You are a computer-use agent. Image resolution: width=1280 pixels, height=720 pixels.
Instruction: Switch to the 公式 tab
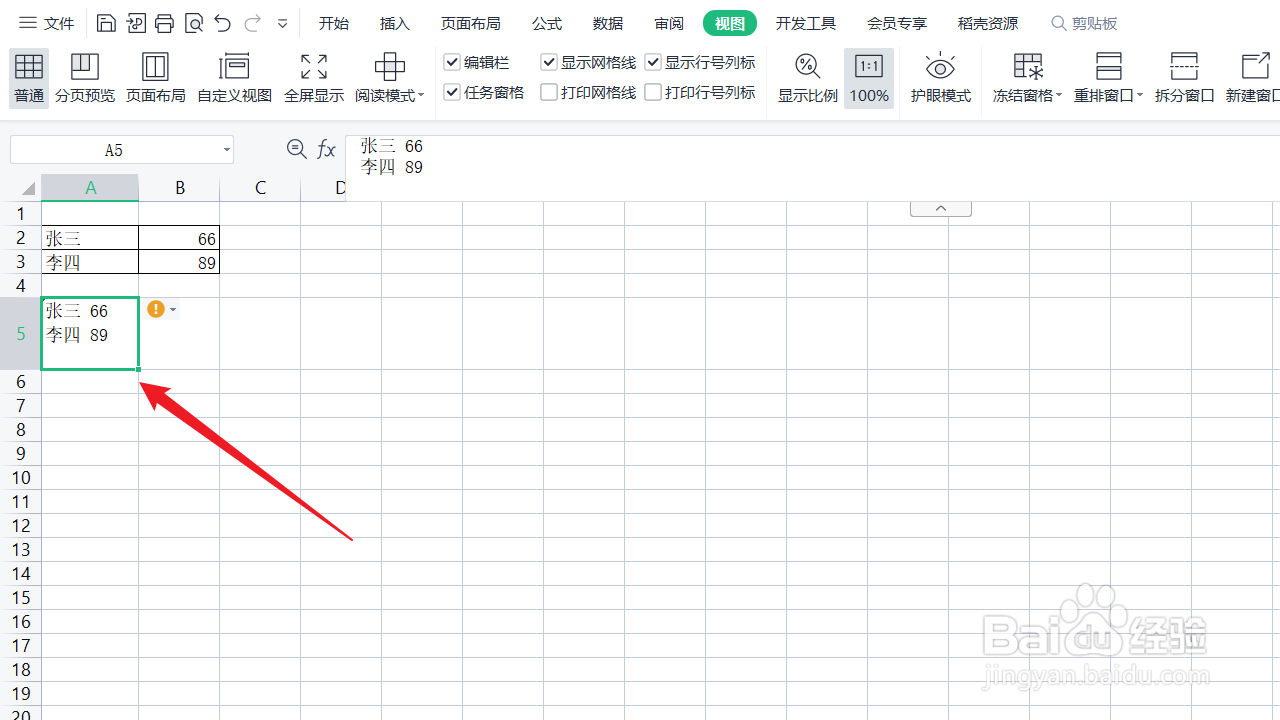[547, 23]
